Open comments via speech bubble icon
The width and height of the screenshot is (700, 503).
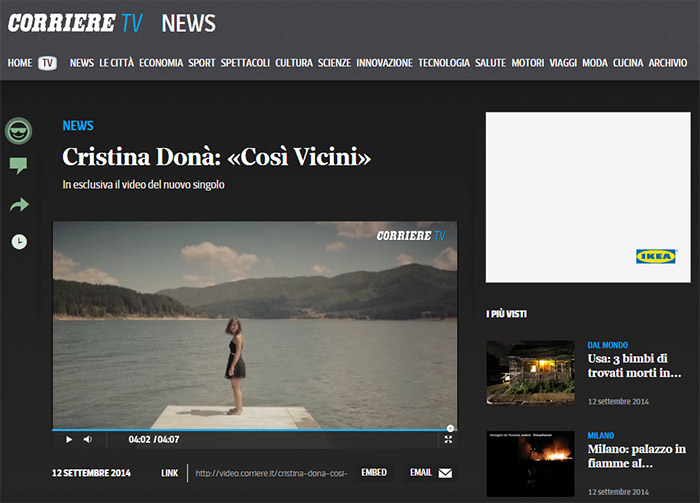pyautogui.click(x=18, y=166)
